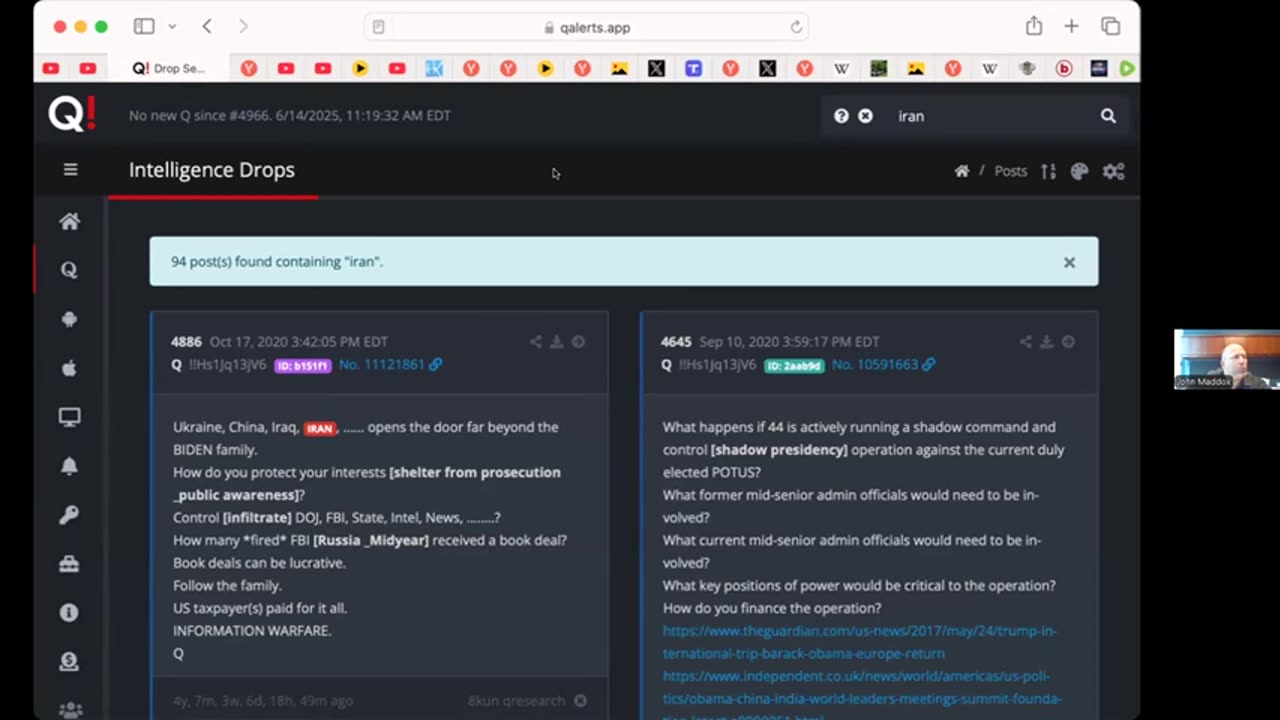Image resolution: width=1280 pixels, height=720 pixels.
Task: Click the 'Posts' breadcrumb
Action: tap(1010, 171)
